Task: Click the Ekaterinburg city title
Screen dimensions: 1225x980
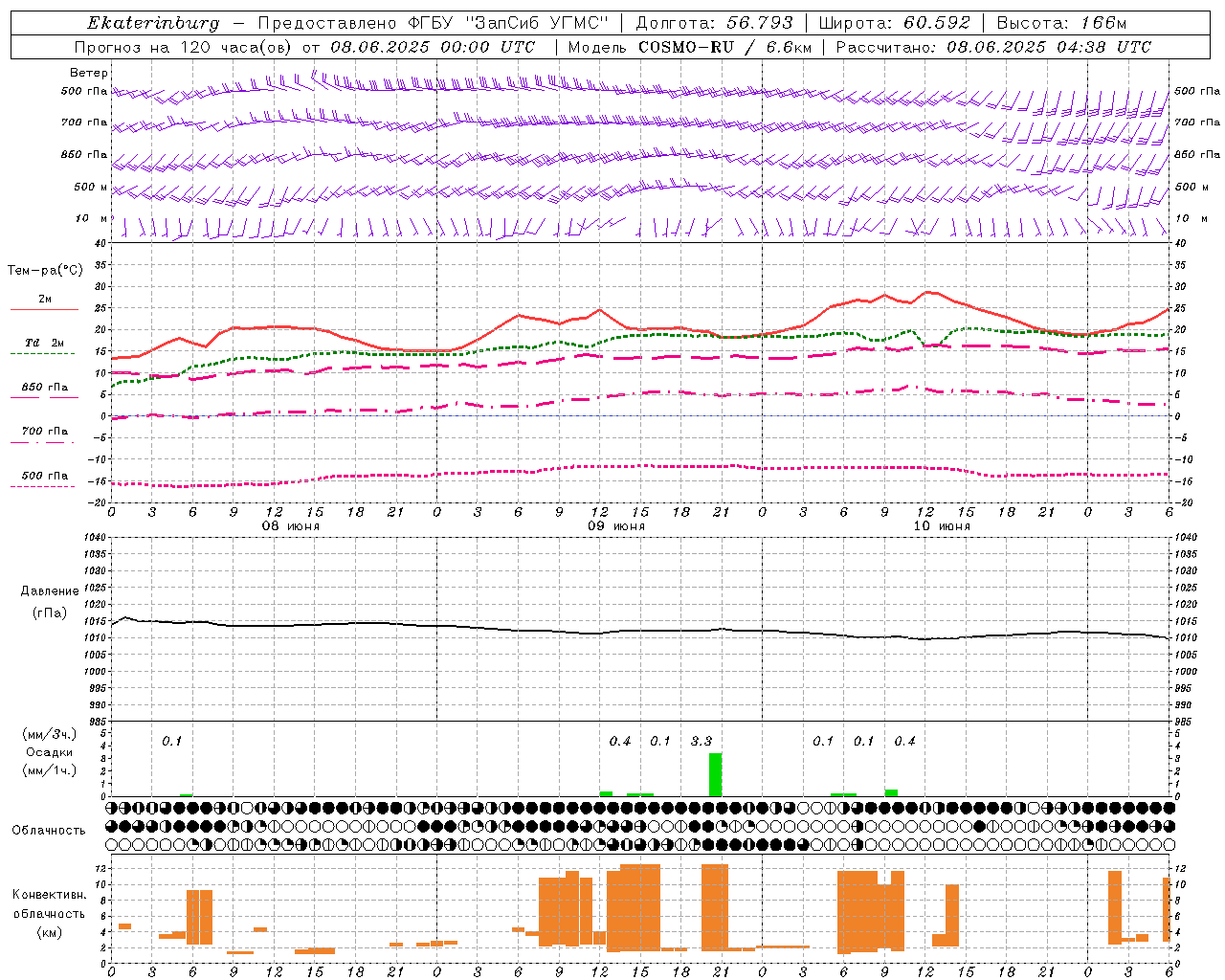Action: click(153, 23)
